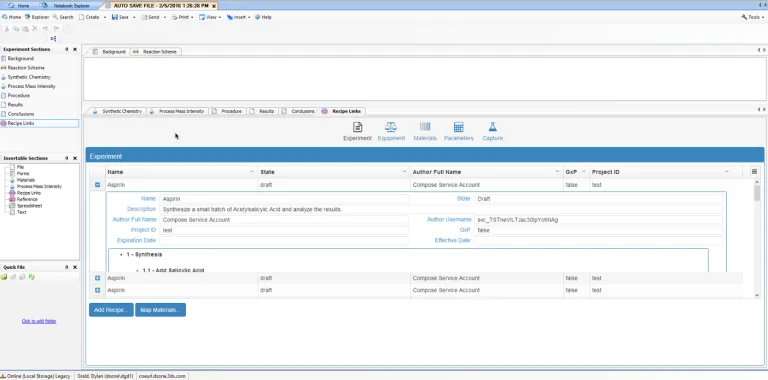768x380 pixels.
Task: Click the Cut scissors icon
Action: pos(7,29)
